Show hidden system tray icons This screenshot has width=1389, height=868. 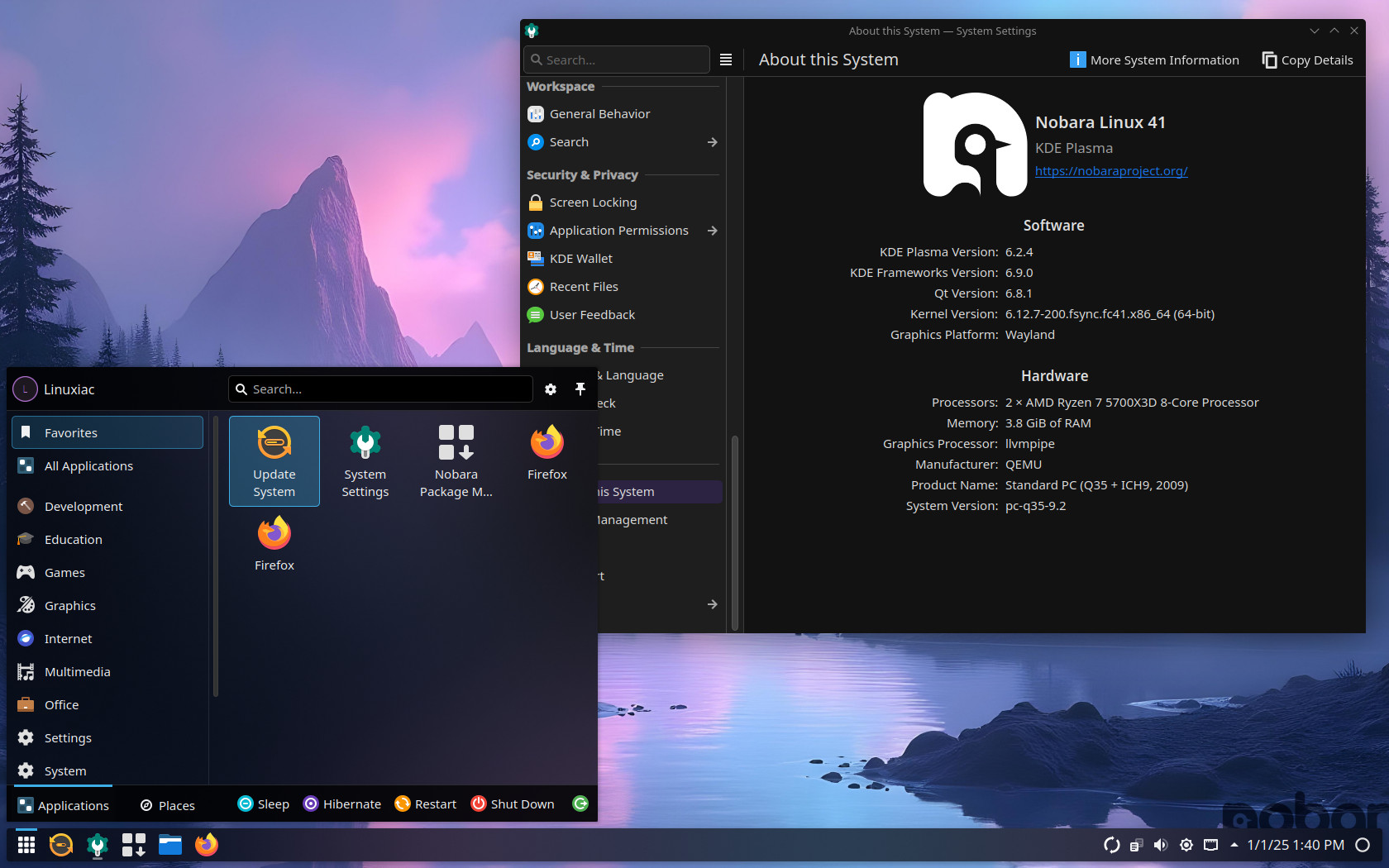(1234, 845)
